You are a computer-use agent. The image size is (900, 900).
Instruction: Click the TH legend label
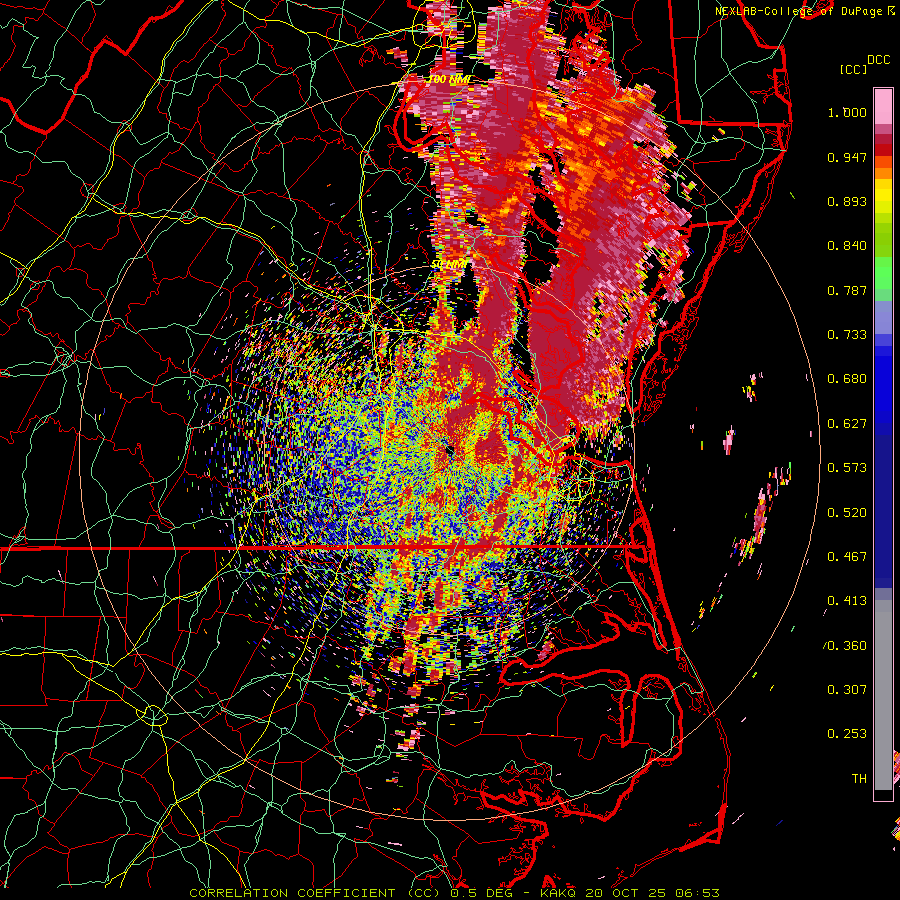[859, 779]
